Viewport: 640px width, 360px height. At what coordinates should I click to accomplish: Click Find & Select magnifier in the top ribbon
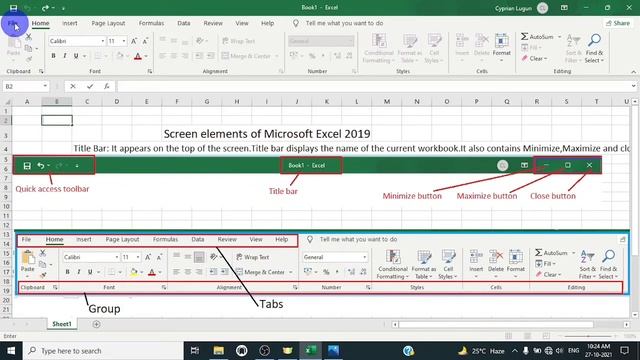coord(594,48)
